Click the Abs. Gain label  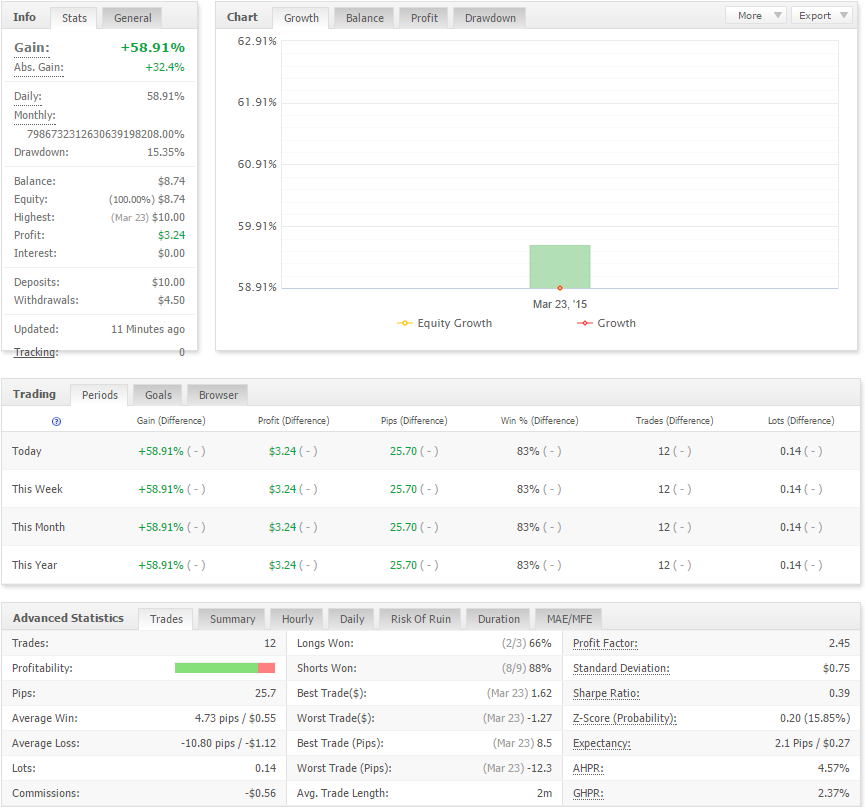pyautogui.click(x=39, y=68)
